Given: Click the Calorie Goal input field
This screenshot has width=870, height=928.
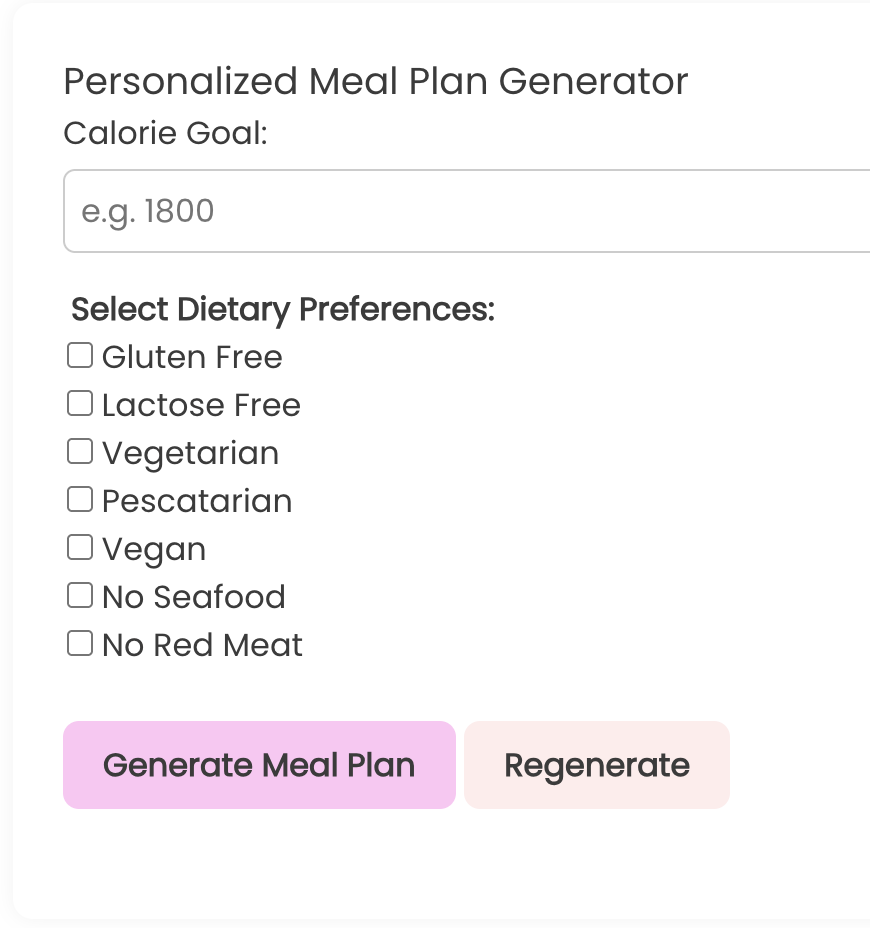Looking at the screenshot, I should pos(467,211).
